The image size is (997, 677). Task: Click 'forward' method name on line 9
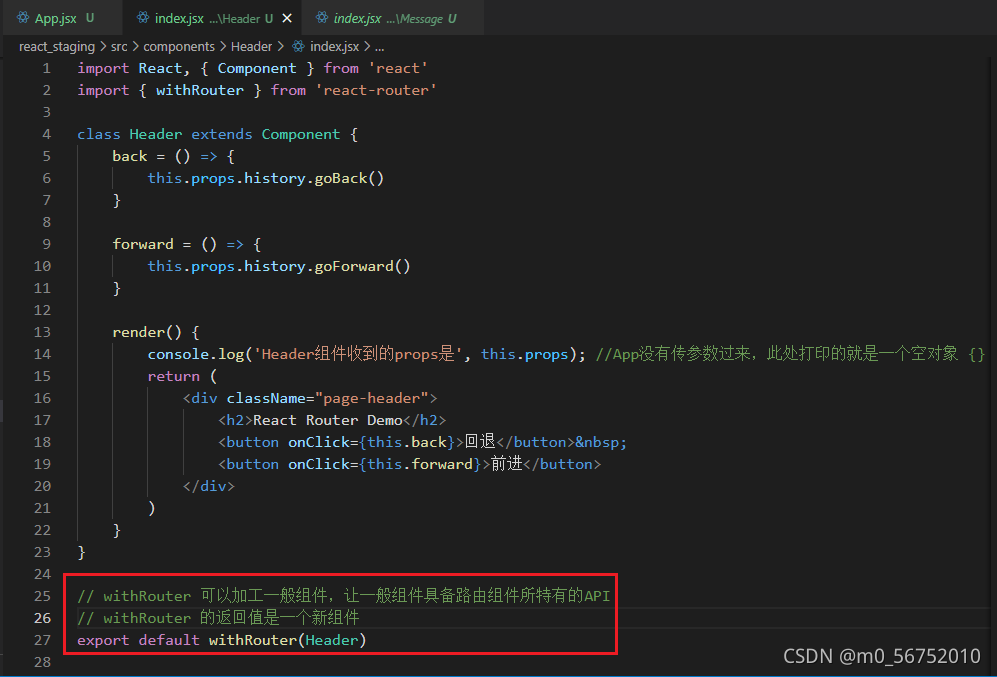pyautogui.click(x=143, y=244)
